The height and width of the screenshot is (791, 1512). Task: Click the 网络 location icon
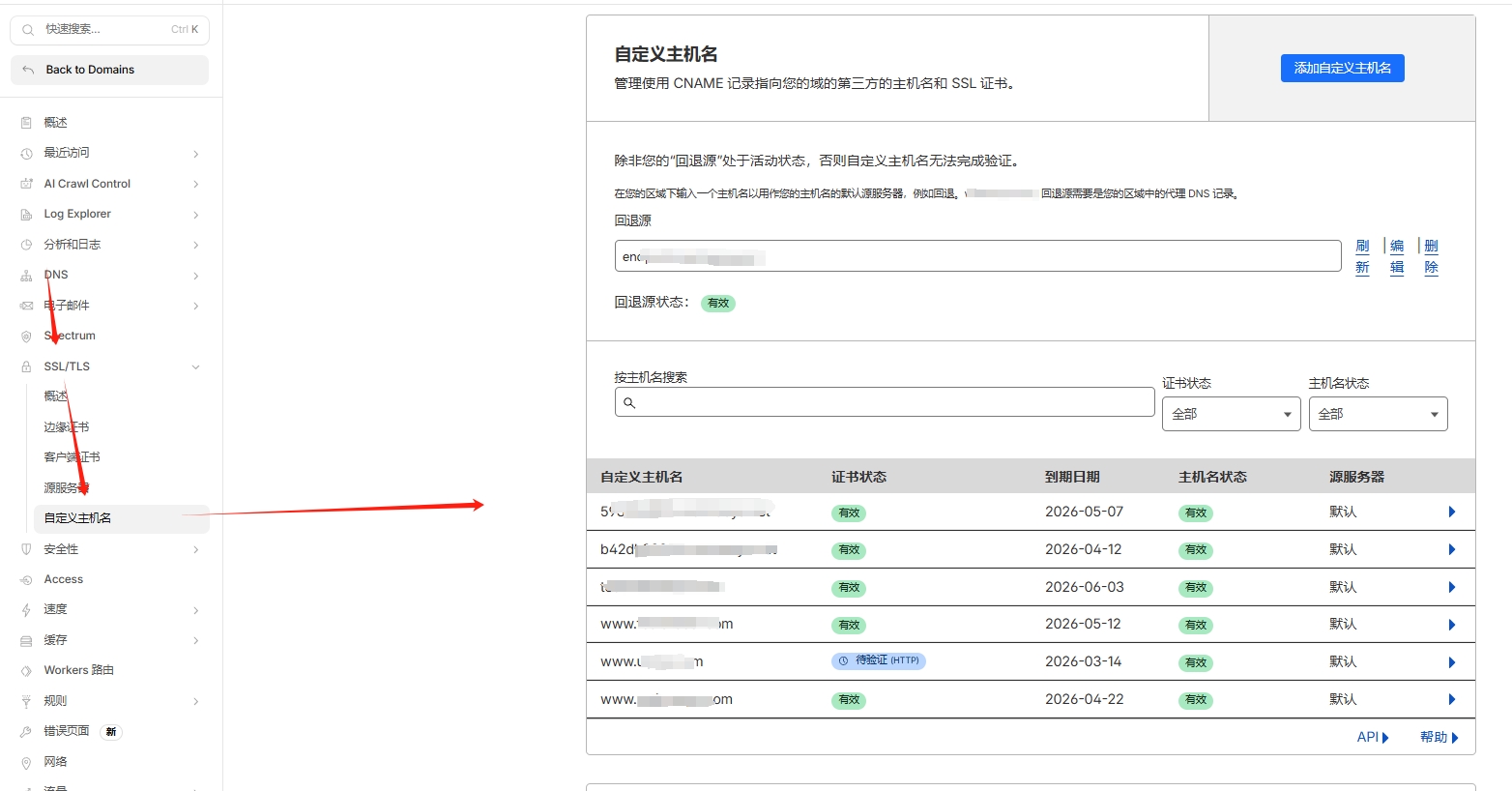pos(26,762)
